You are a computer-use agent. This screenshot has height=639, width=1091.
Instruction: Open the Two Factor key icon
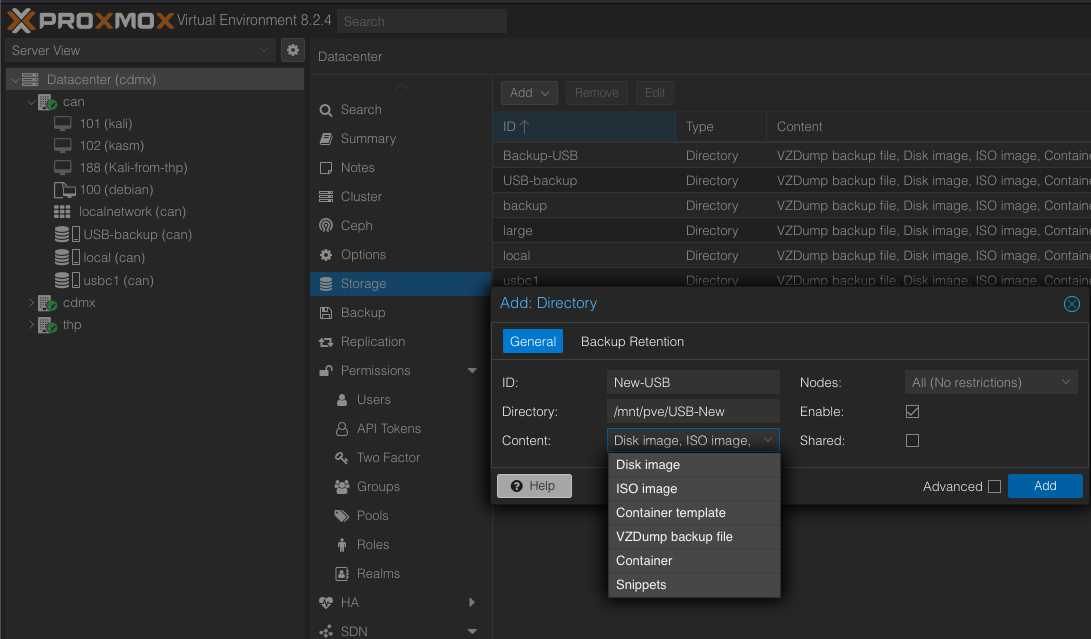340,458
